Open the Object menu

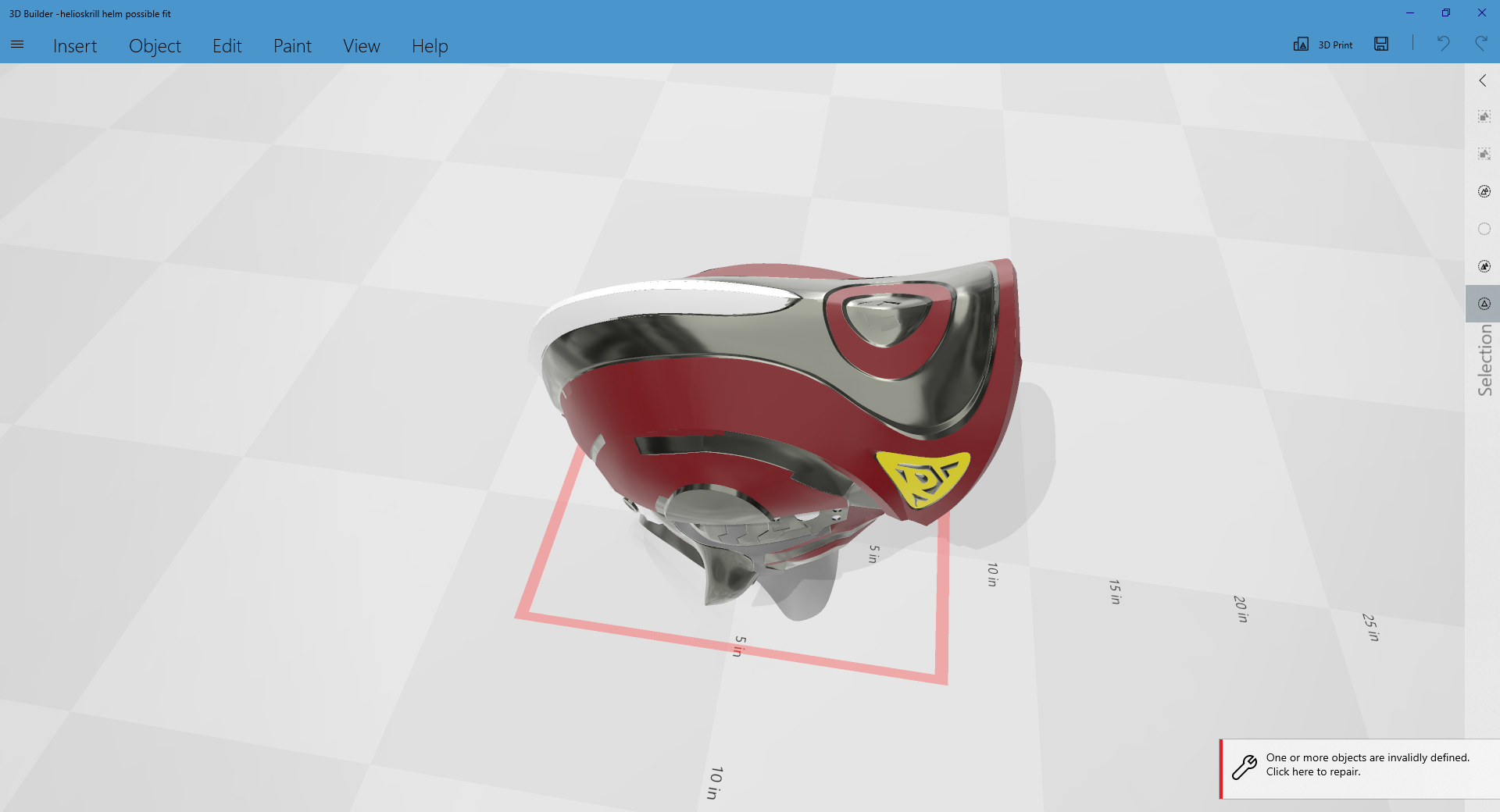pos(155,46)
